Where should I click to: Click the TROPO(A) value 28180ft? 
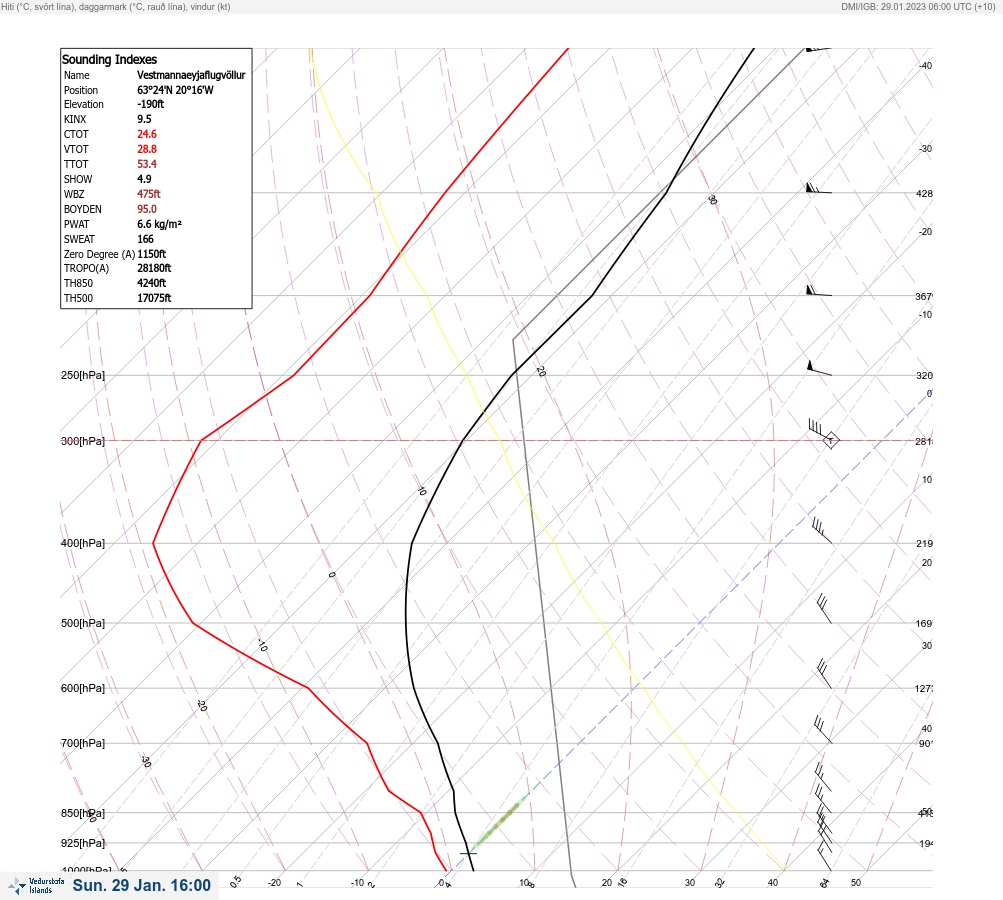(154, 268)
